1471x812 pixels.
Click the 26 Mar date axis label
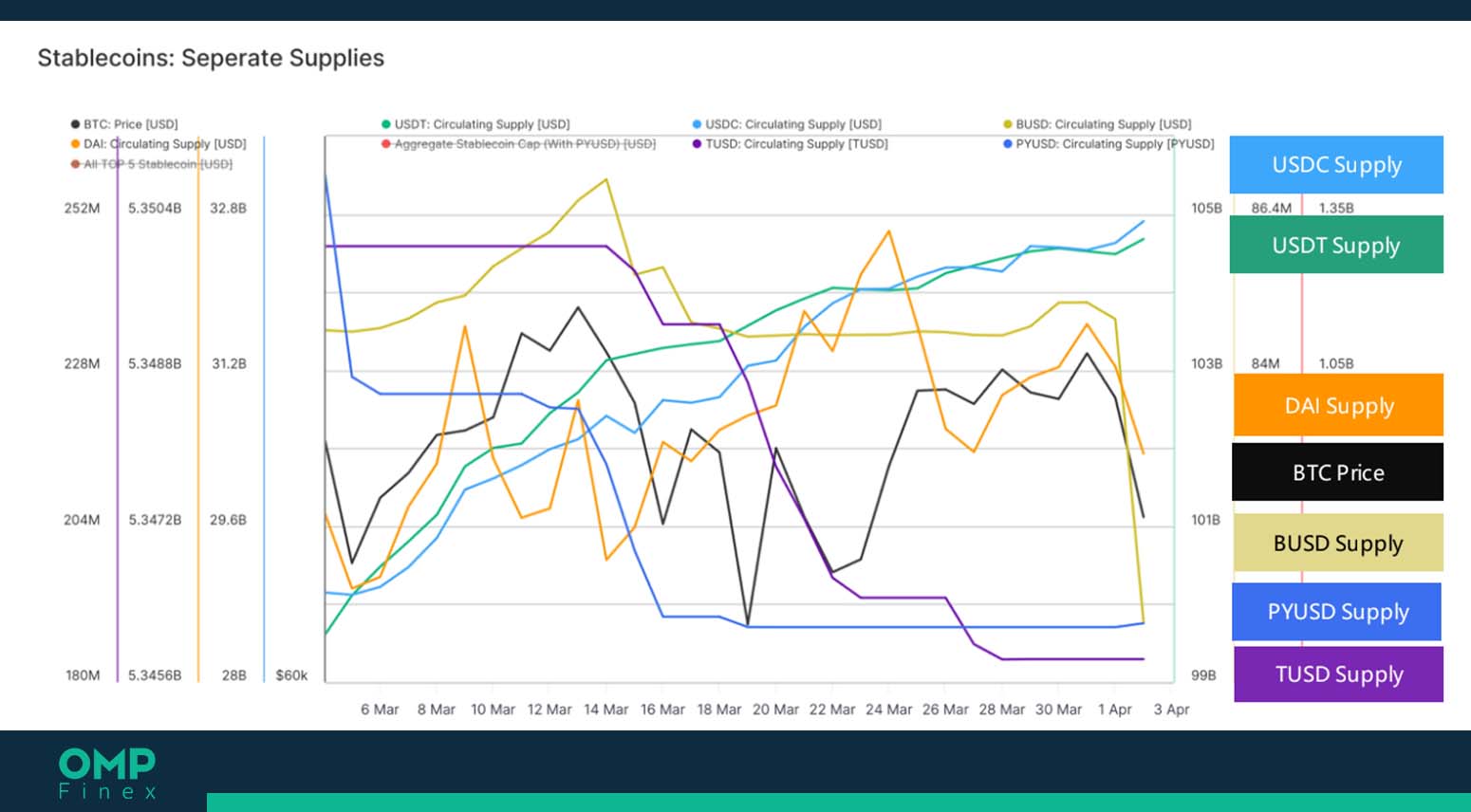point(945,710)
